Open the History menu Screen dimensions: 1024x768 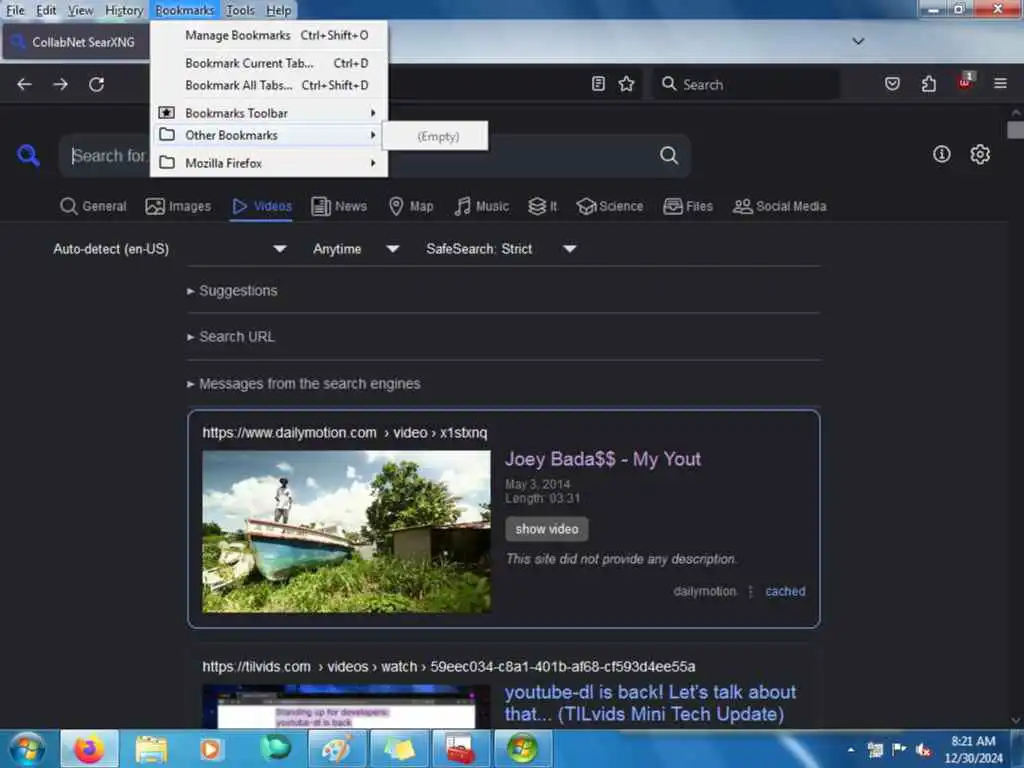[x=124, y=10]
